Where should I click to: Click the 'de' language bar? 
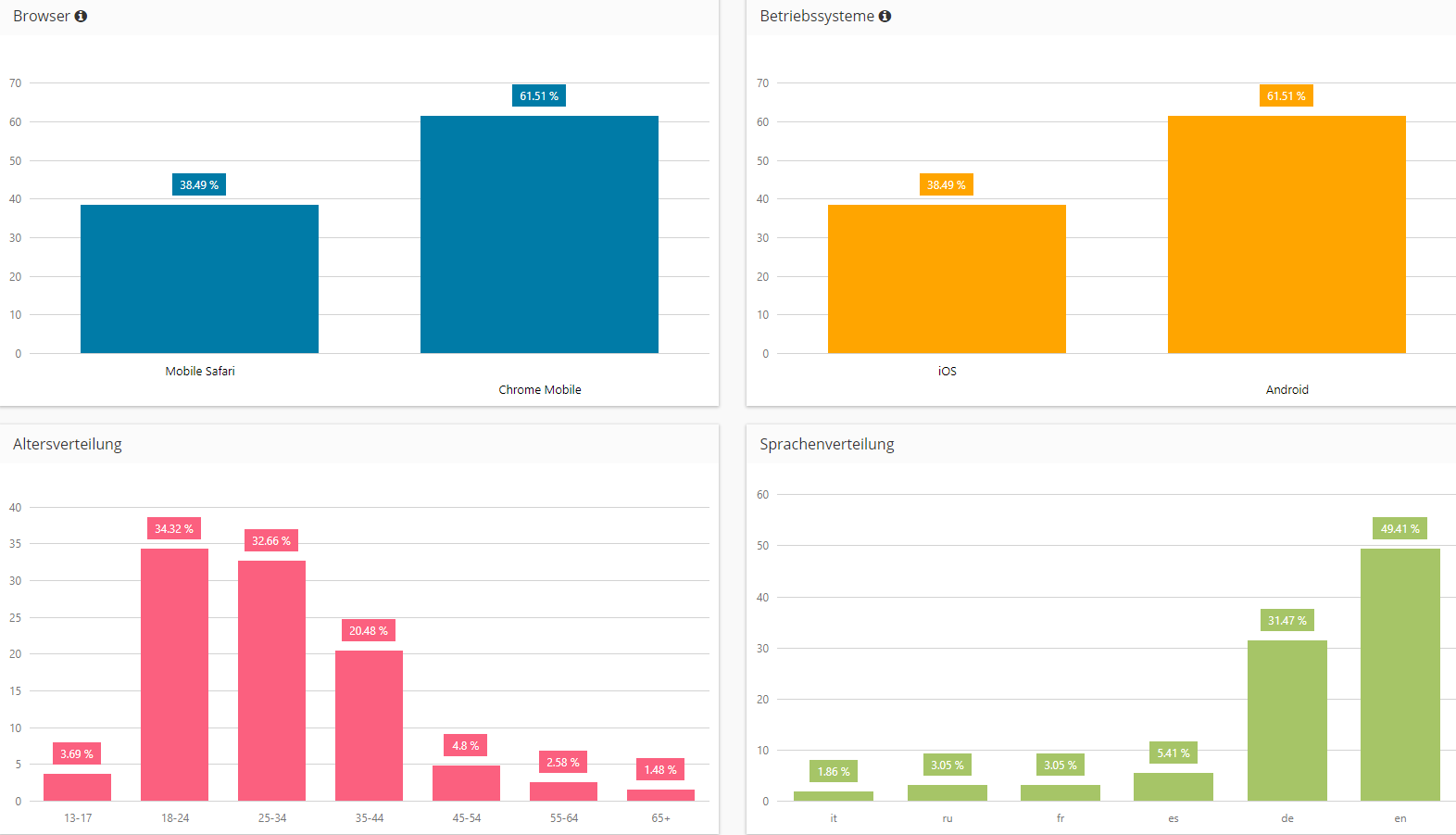coord(1287,720)
